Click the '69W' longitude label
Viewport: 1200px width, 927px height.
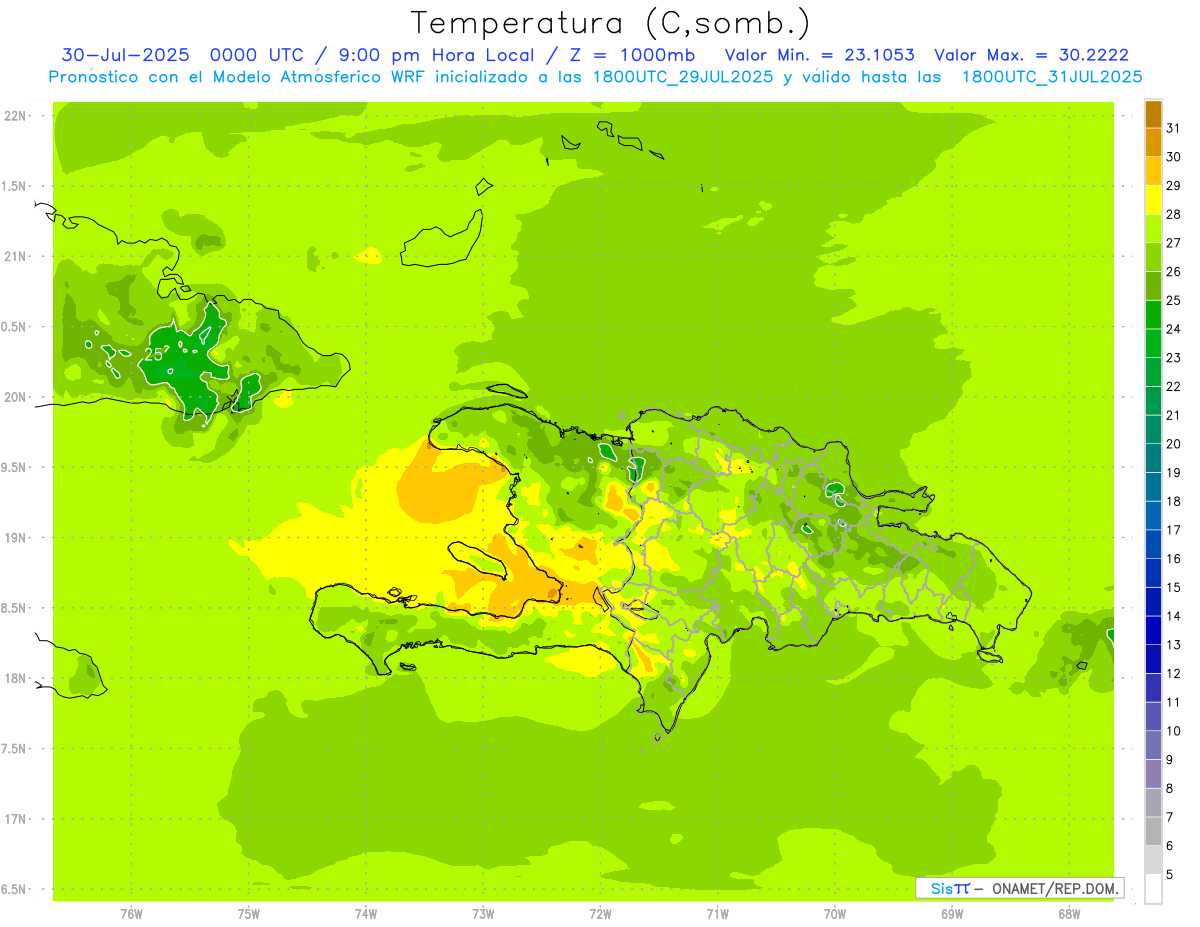(952, 914)
